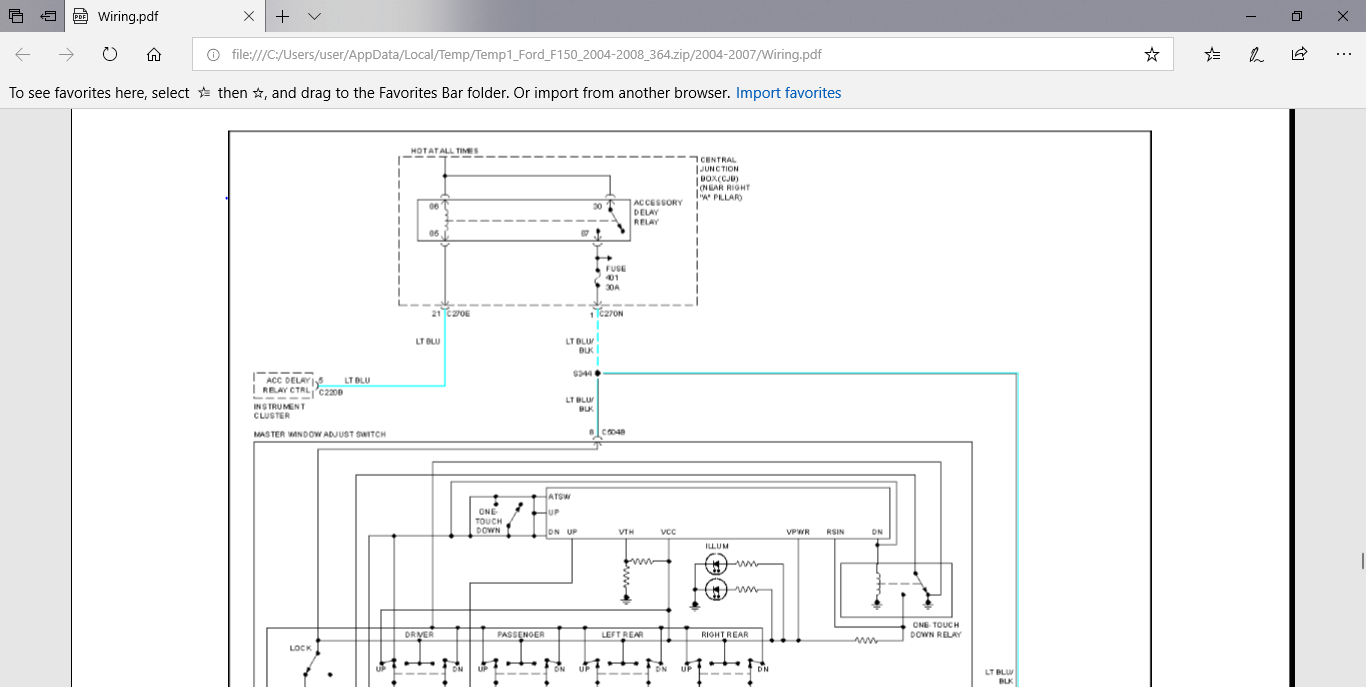
Task: Open the Favorites hub
Action: (x=1212, y=55)
